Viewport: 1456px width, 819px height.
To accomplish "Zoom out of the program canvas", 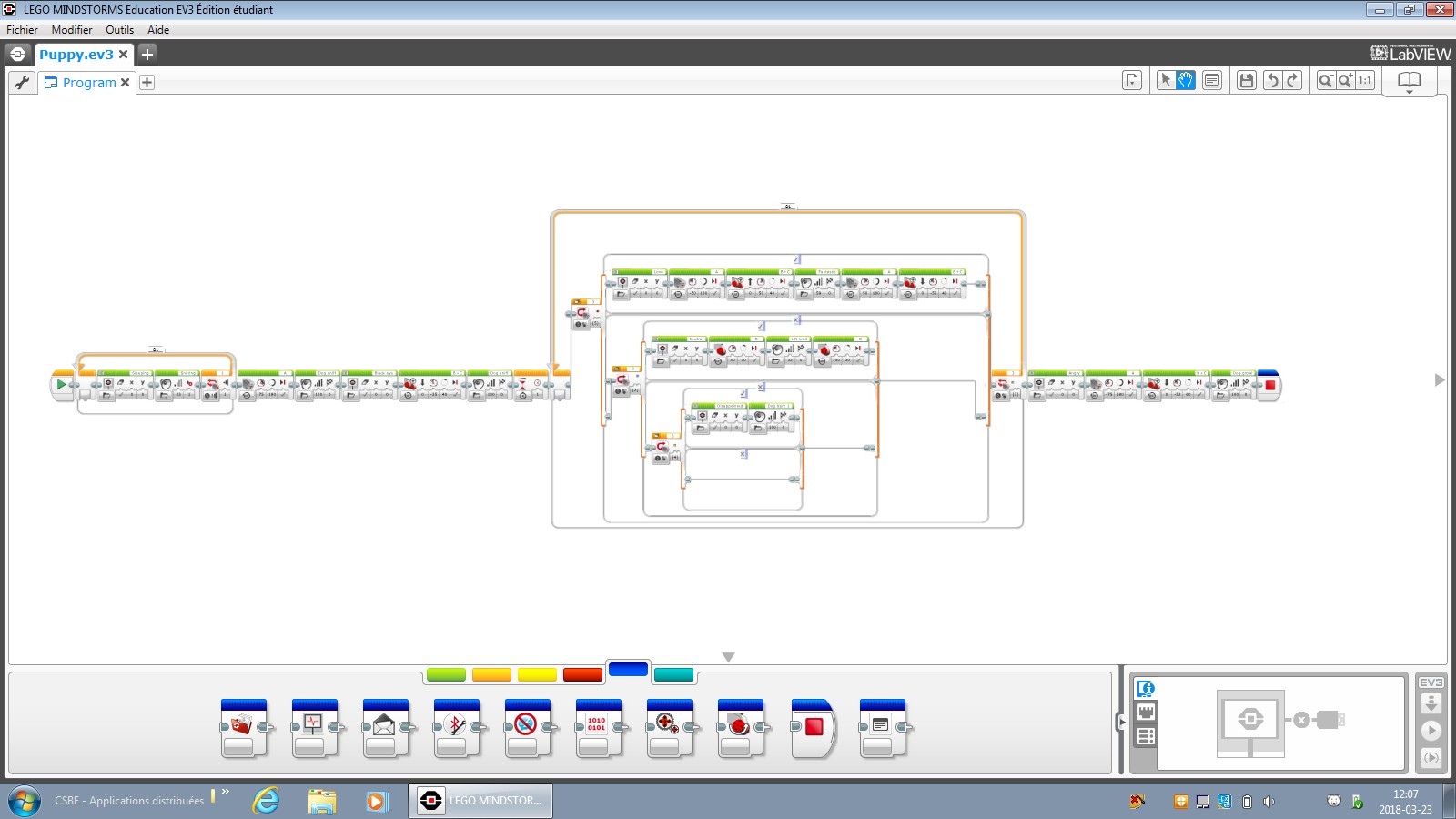I will coord(1326,80).
